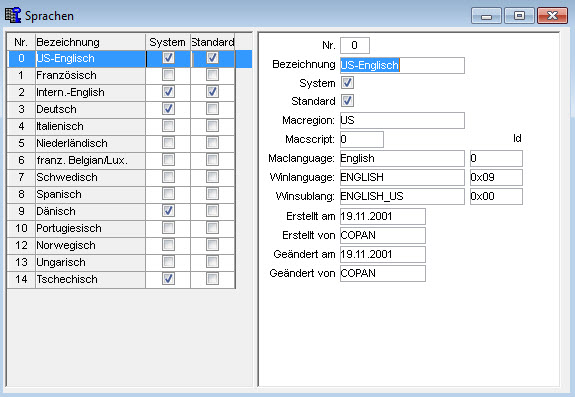The width and height of the screenshot is (575, 397).
Task: Select the Dänisch language row
Action: tap(121, 211)
